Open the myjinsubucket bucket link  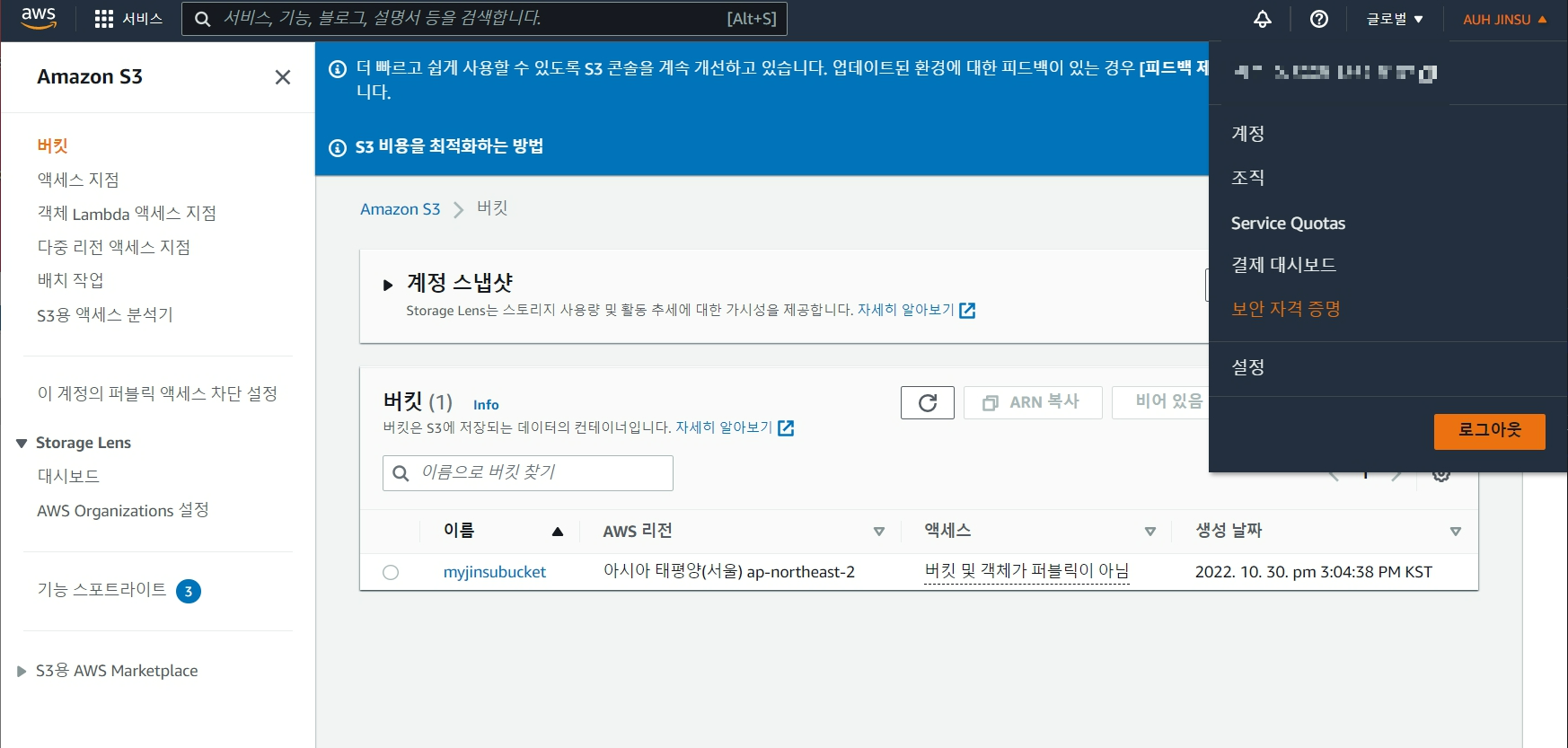click(x=495, y=572)
